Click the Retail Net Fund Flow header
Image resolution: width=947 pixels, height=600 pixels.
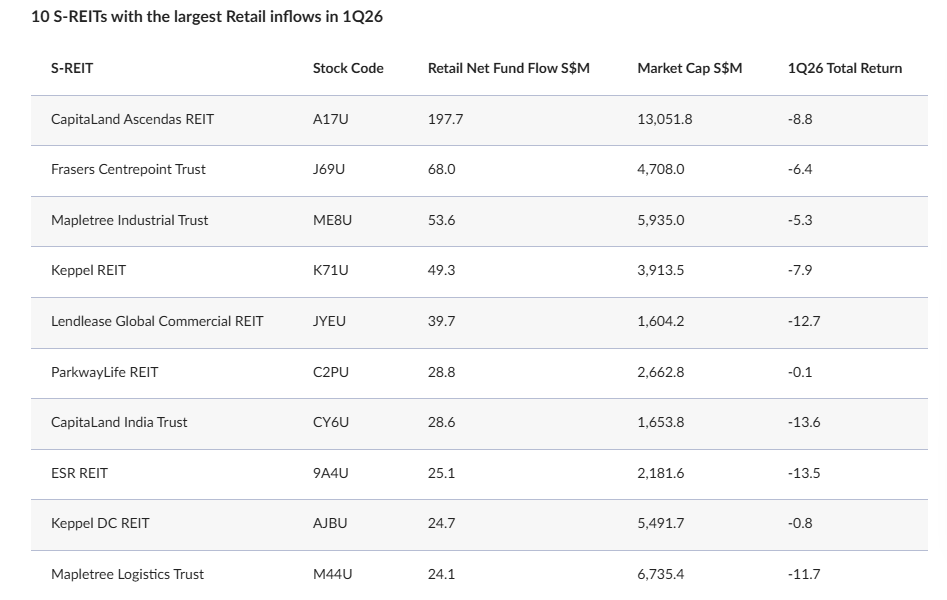coord(508,68)
